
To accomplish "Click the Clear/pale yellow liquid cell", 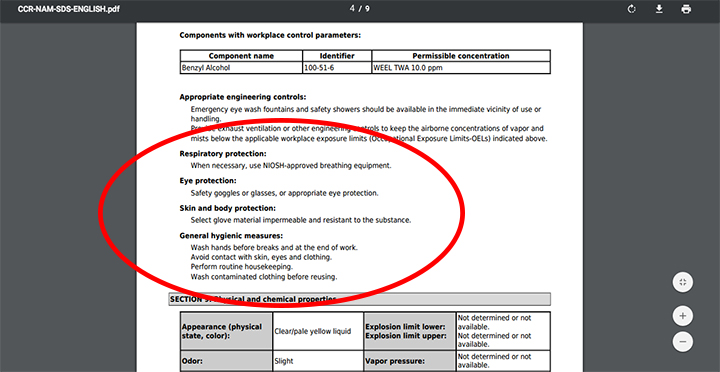I will pos(318,331).
